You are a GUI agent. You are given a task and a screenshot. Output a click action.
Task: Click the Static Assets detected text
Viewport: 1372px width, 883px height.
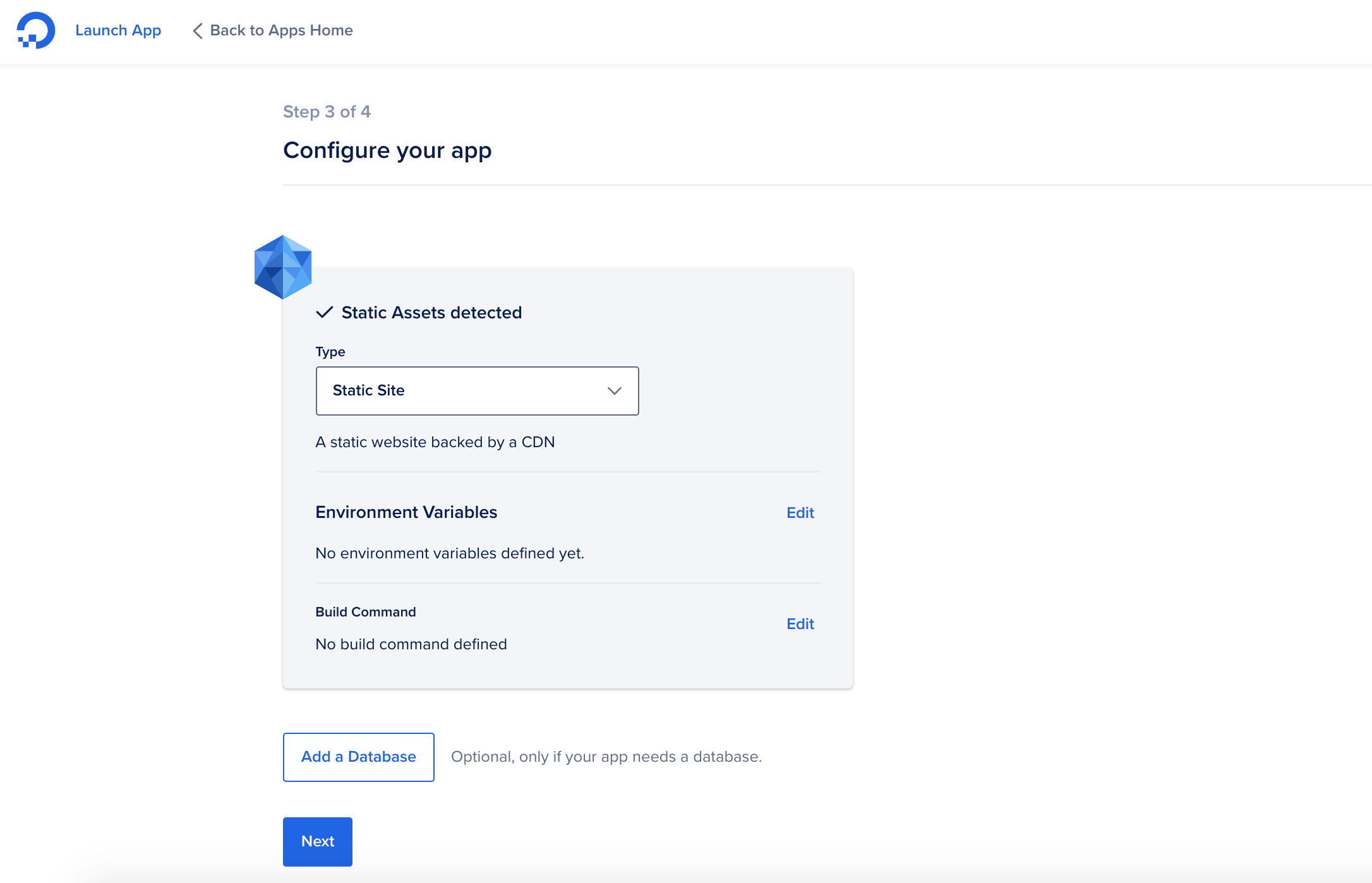tap(431, 313)
